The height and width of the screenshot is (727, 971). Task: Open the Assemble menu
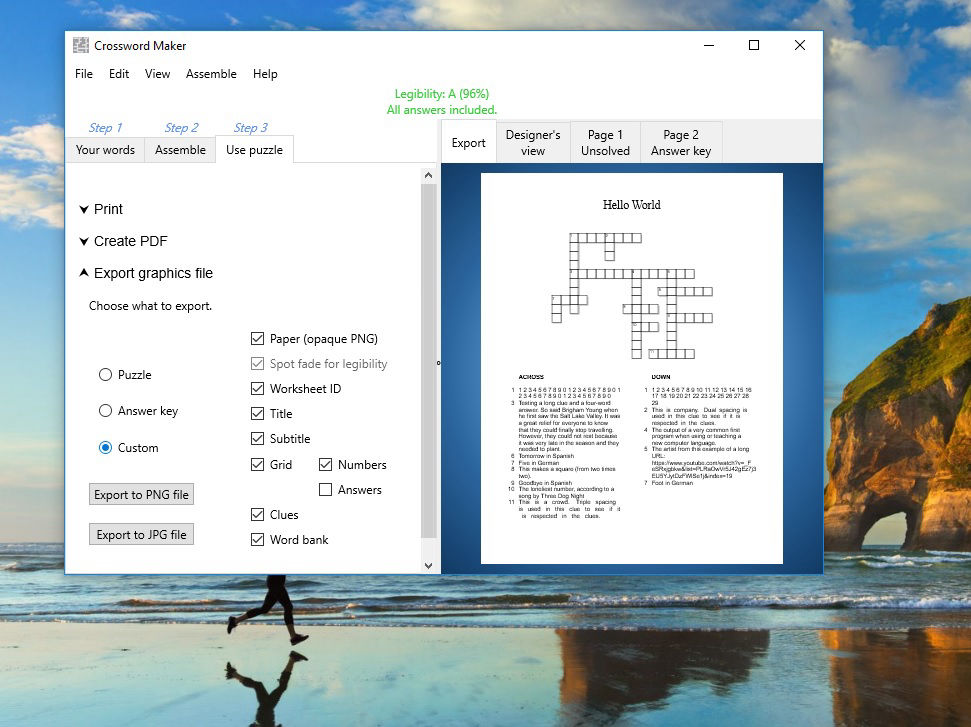pyautogui.click(x=211, y=74)
